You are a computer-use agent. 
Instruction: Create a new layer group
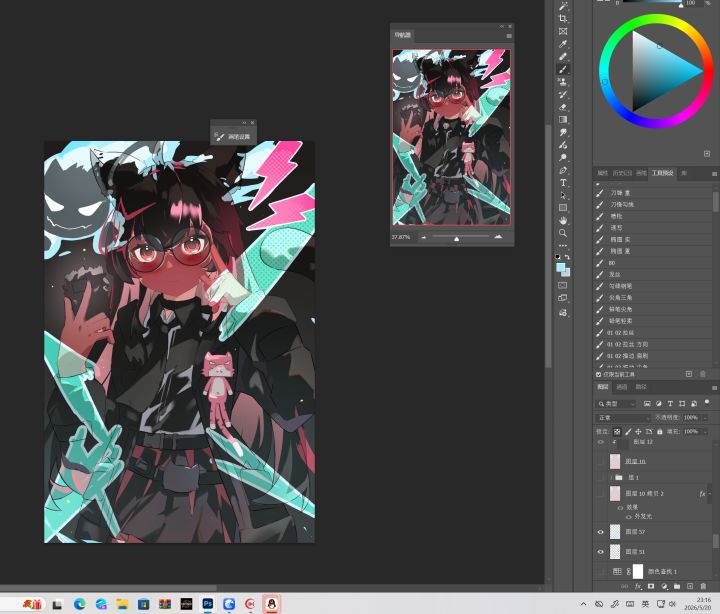tap(677, 586)
